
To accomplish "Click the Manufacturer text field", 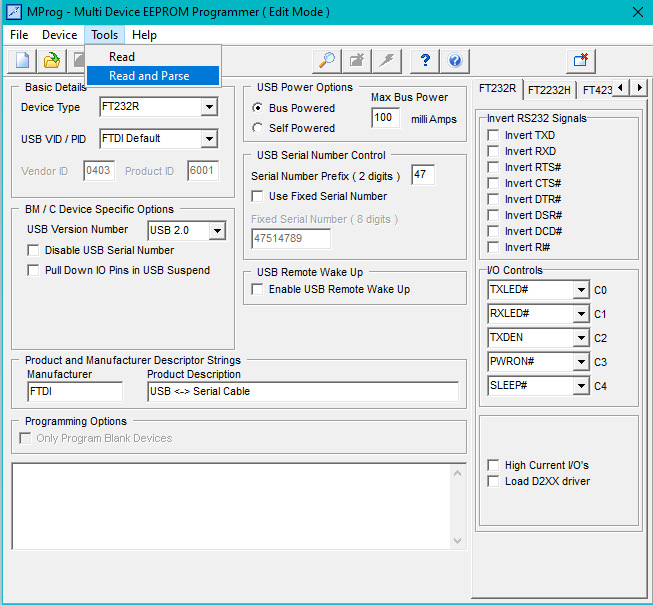I will pos(75,391).
